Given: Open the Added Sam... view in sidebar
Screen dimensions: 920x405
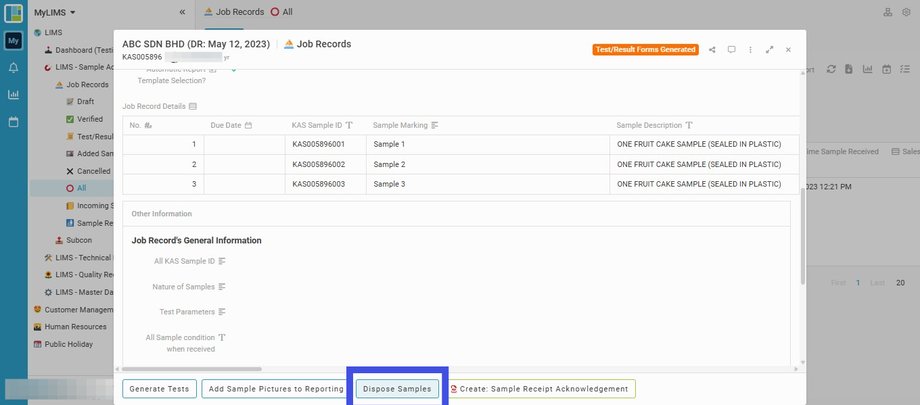Looking at the screenshot, I should click(x=89, y=154).
